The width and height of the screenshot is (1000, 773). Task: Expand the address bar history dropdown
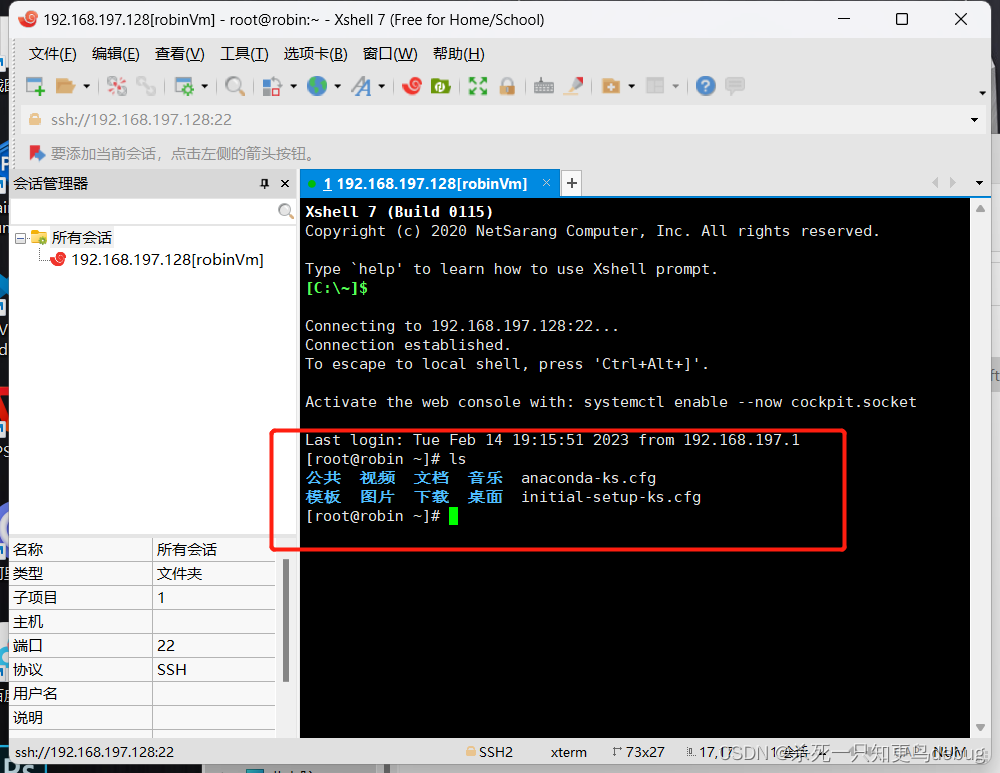coord(974,120)
